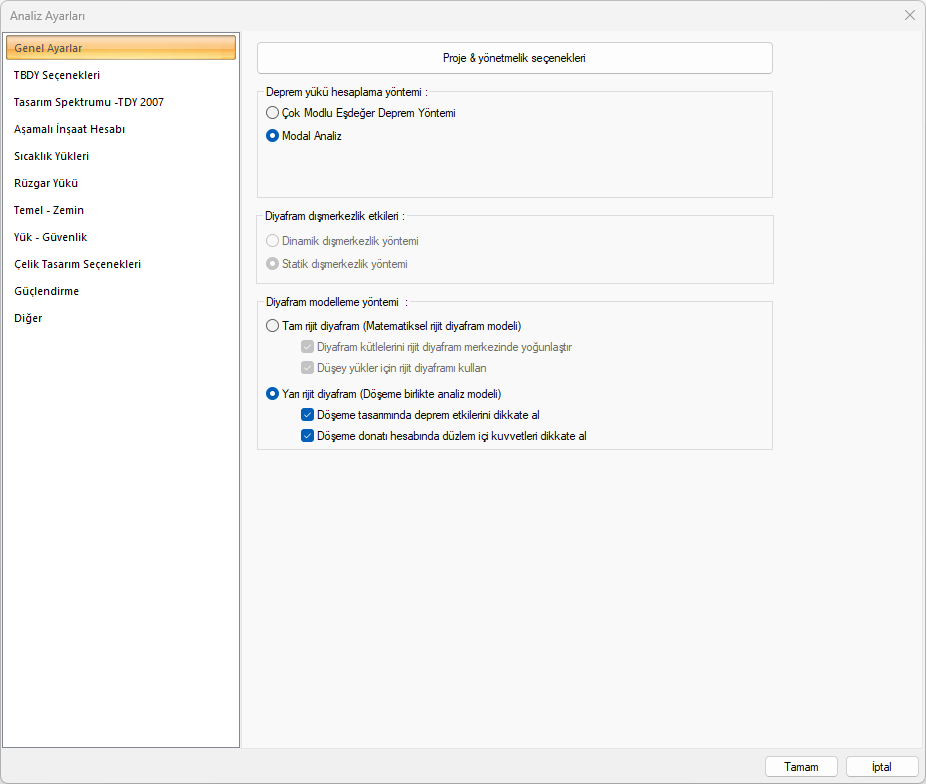Open the Güçlendirme section
This screenshot has width=926, height=784.
pyautogui.click(x=46, y=291)
